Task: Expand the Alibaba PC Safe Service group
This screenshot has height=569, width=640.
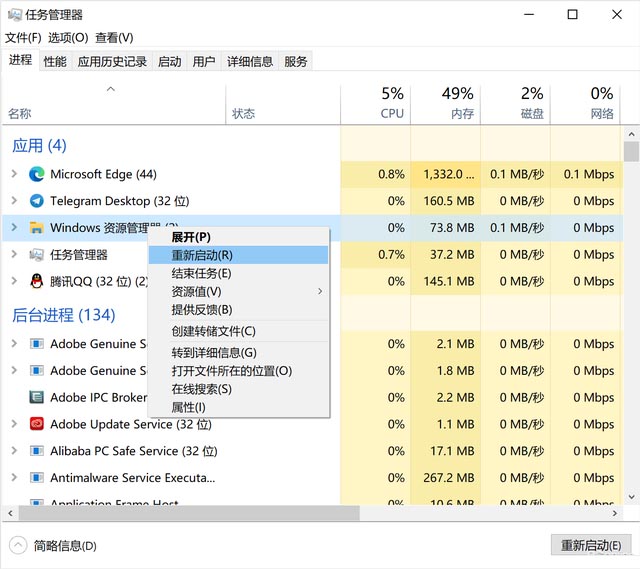Action: (x=14, y=451)
